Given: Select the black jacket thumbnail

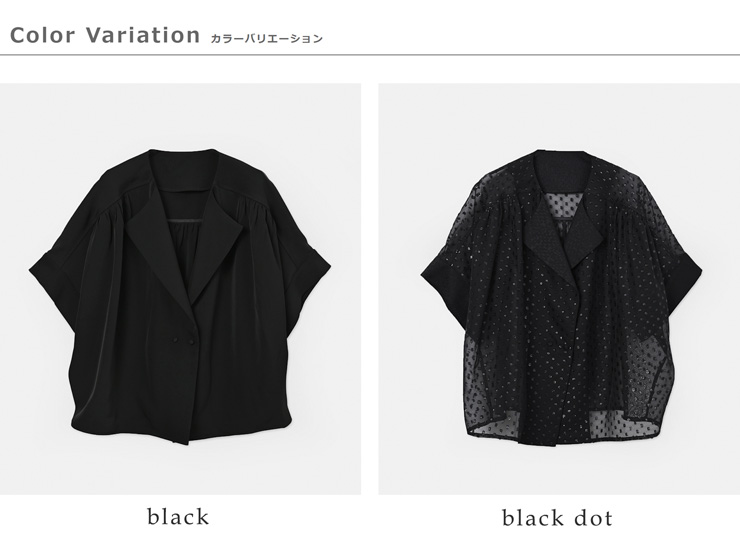Looking at the screenshot, I should tap(180, 289).
